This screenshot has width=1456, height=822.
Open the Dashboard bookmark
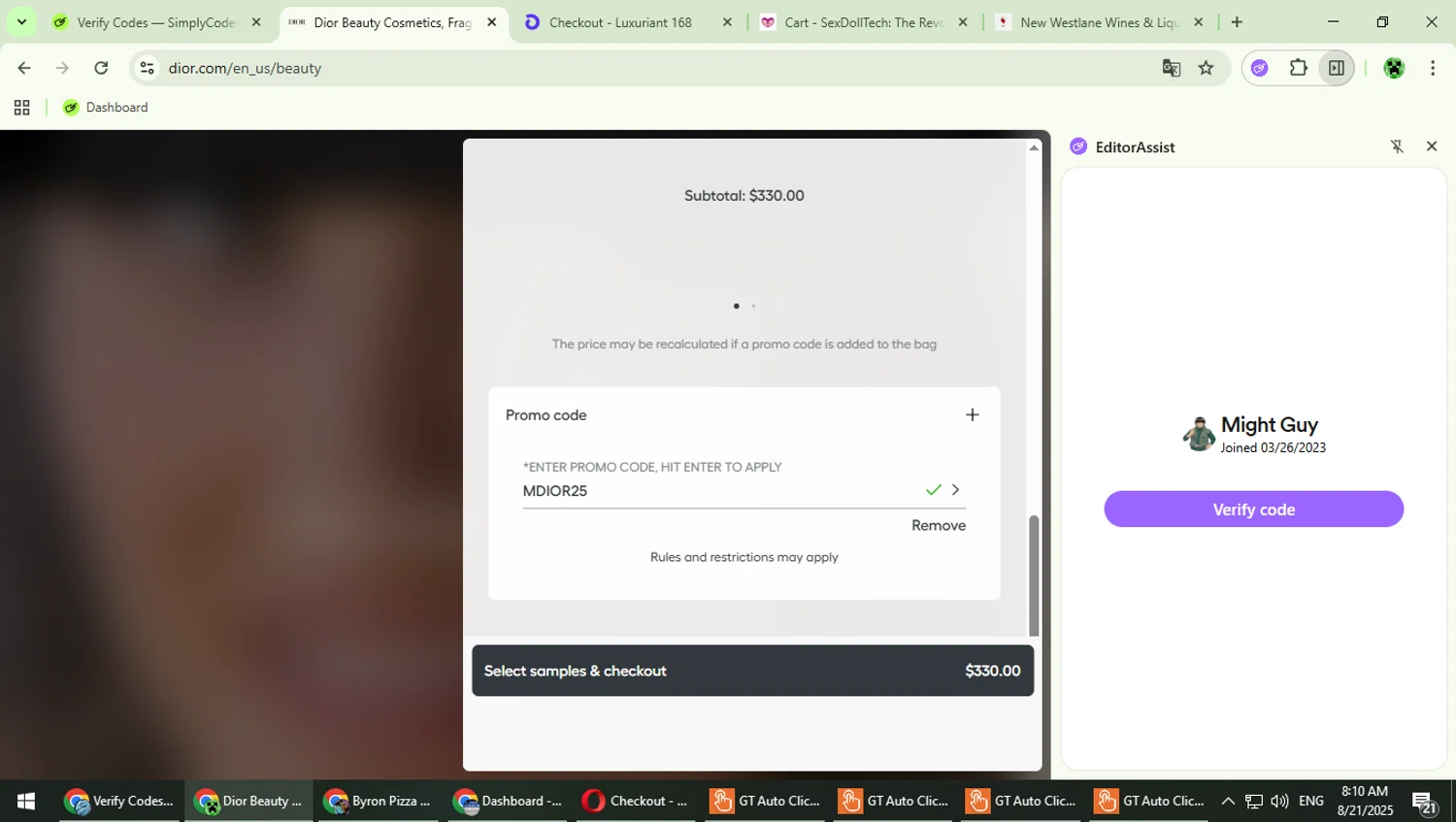[105, 108]
